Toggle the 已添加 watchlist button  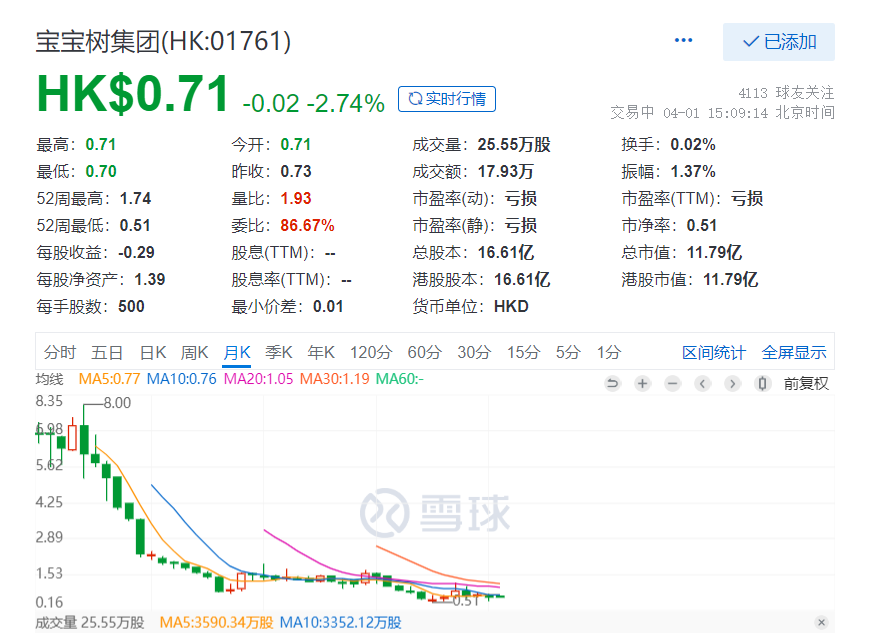coord(779,42)
